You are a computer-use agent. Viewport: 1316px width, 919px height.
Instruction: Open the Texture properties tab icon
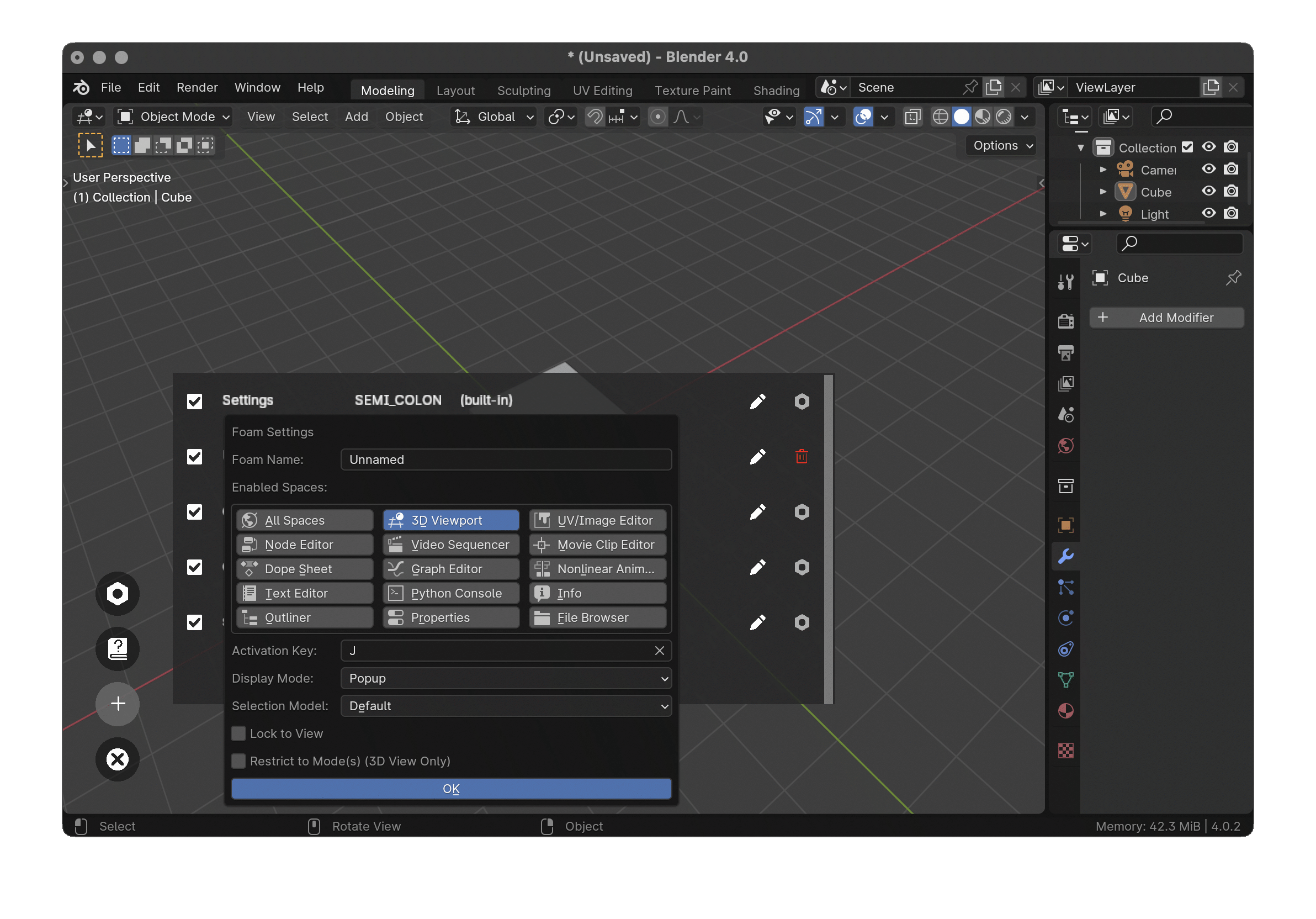point(1065,751)
